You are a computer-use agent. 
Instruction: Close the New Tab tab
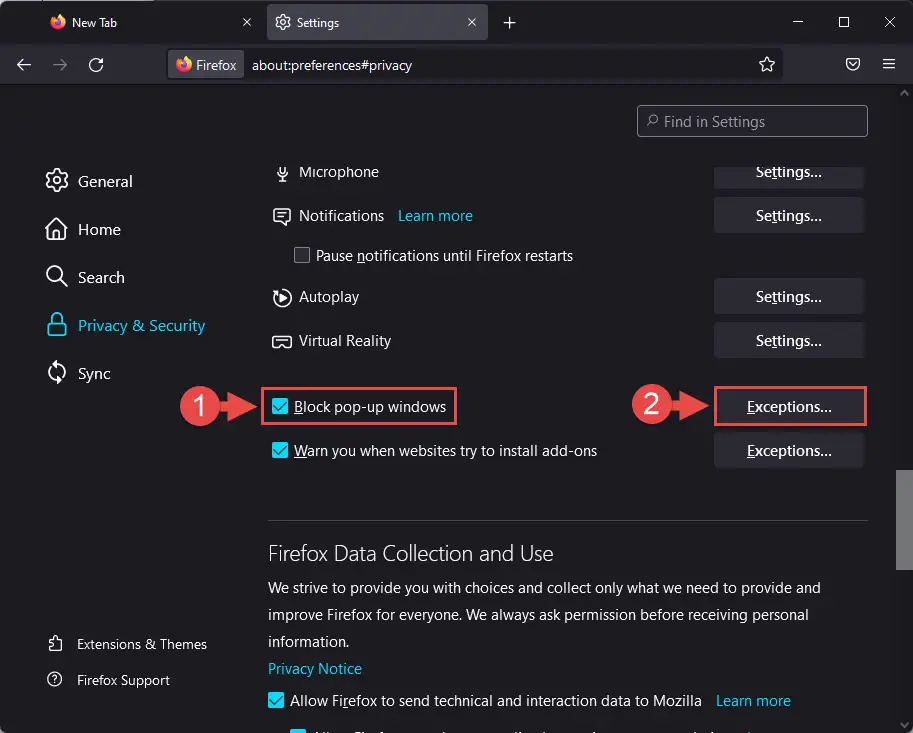(247, 22)
